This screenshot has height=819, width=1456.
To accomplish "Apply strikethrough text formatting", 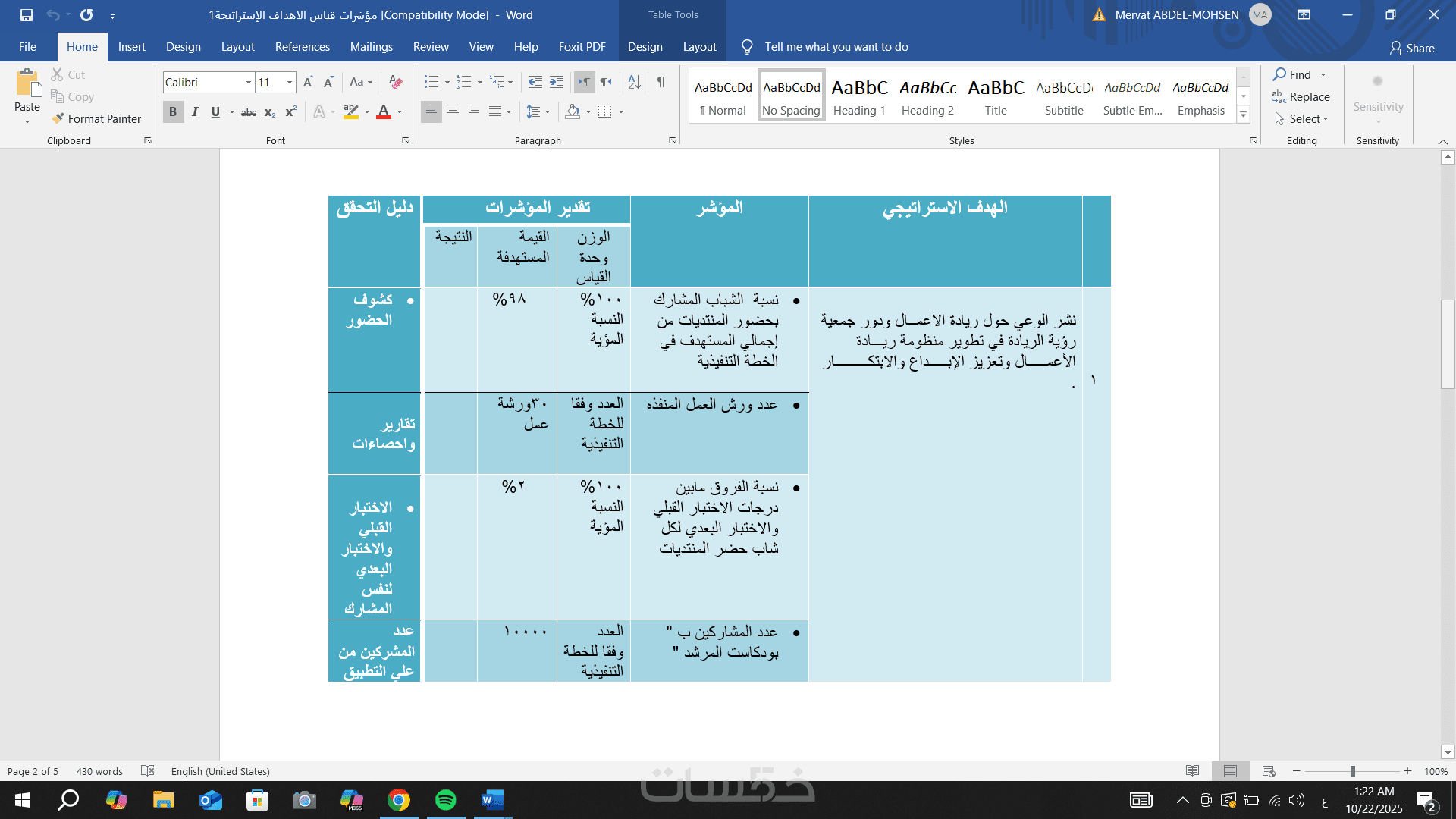I will click(x=248, y=112).
